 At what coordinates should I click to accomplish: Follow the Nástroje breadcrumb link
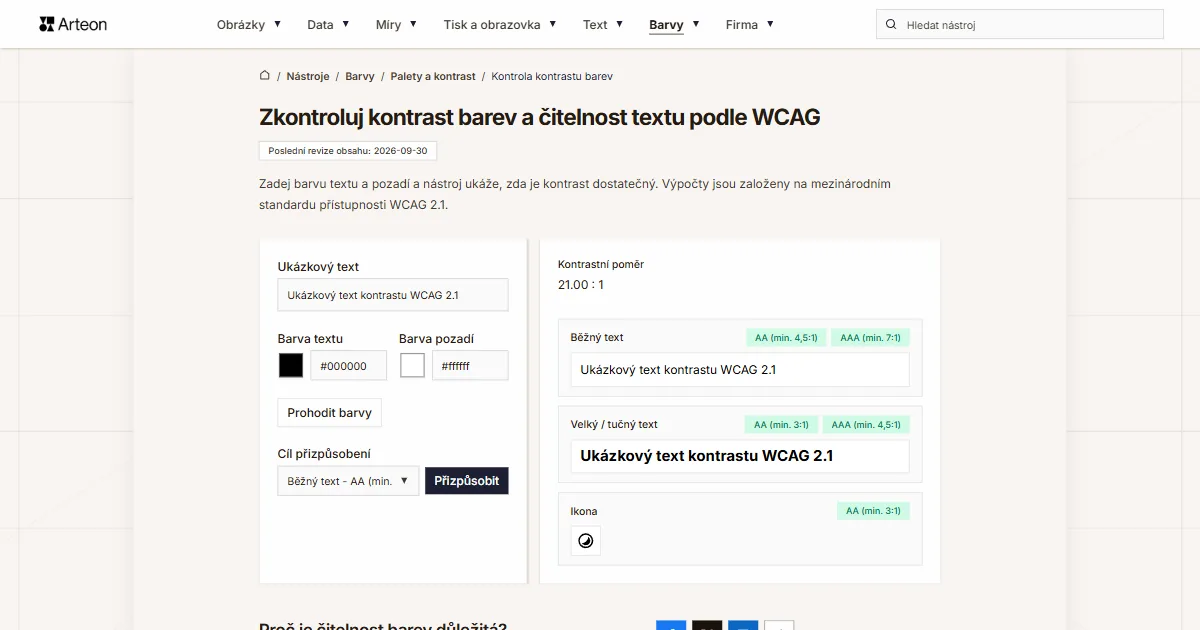308,76
